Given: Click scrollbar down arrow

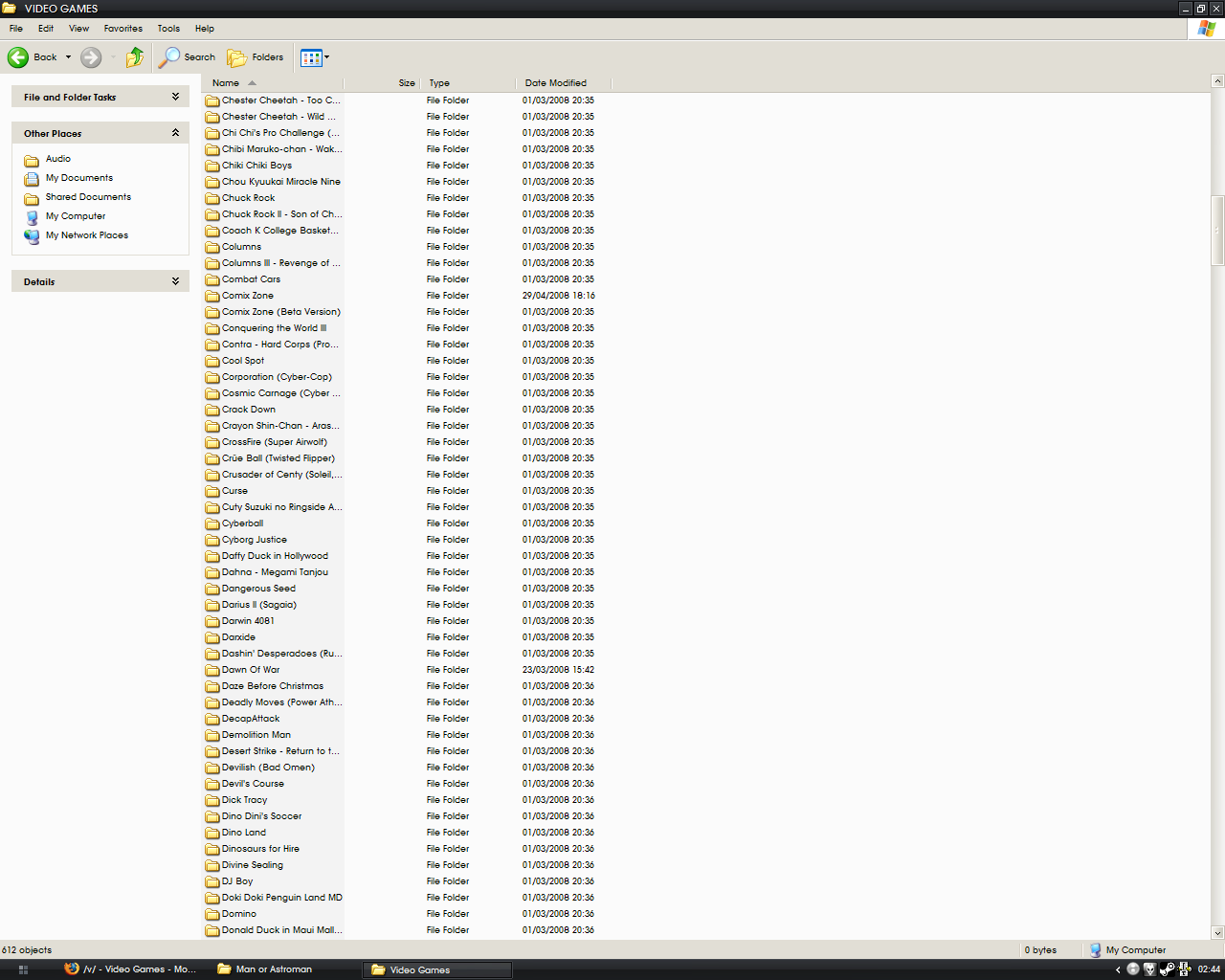Looking at the screenshot, I should (1217, 933).
